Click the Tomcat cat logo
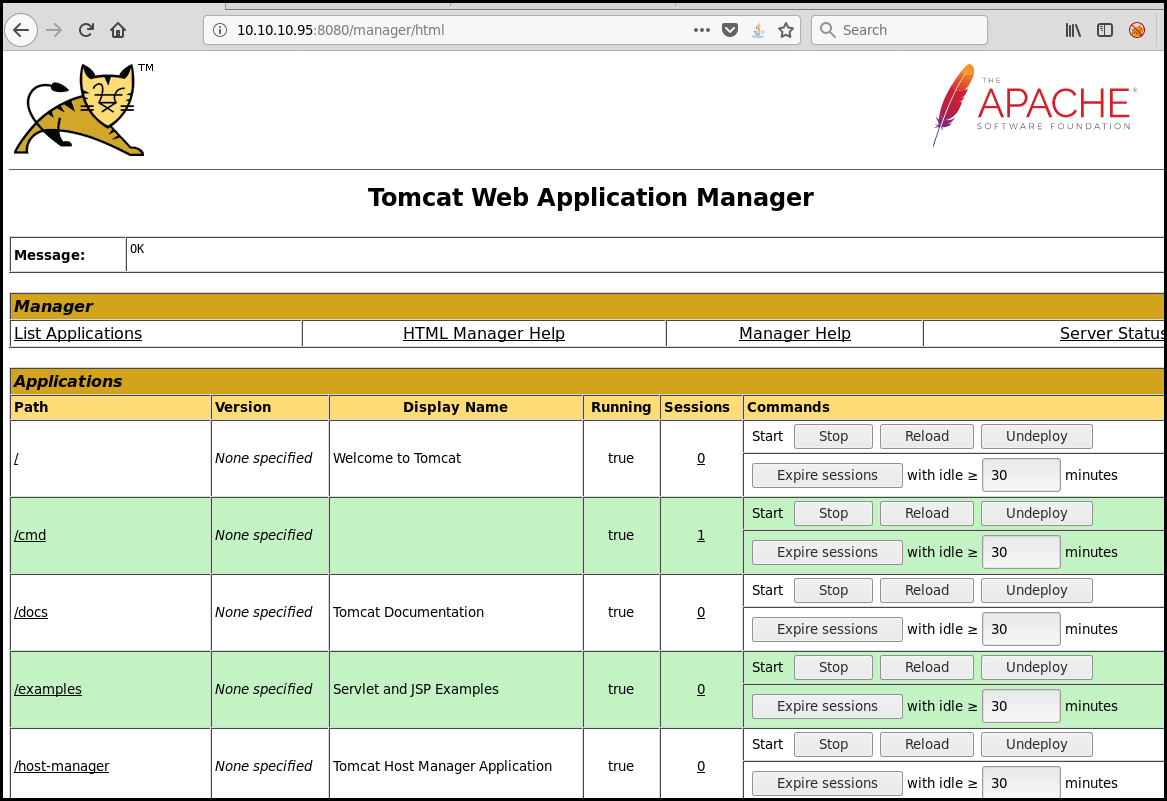Viewport: 1167px width, 801px height. 83,110
